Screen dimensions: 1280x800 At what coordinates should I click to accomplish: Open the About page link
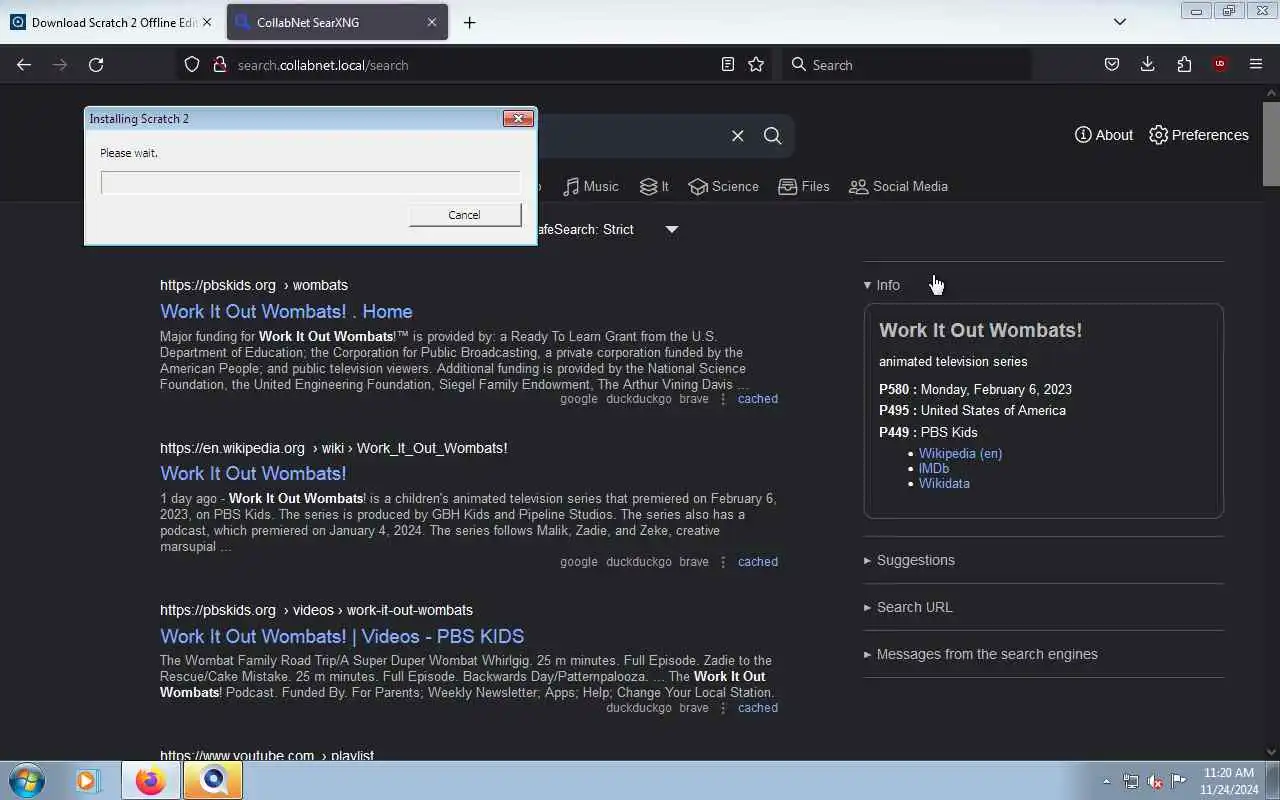(1104, 135)
